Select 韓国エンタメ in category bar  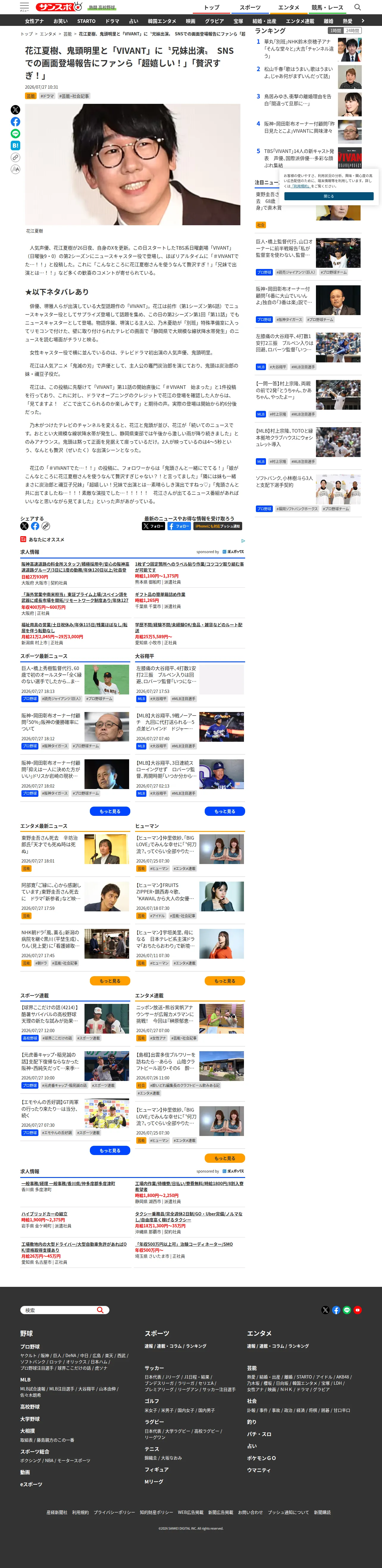coord(162,21)
